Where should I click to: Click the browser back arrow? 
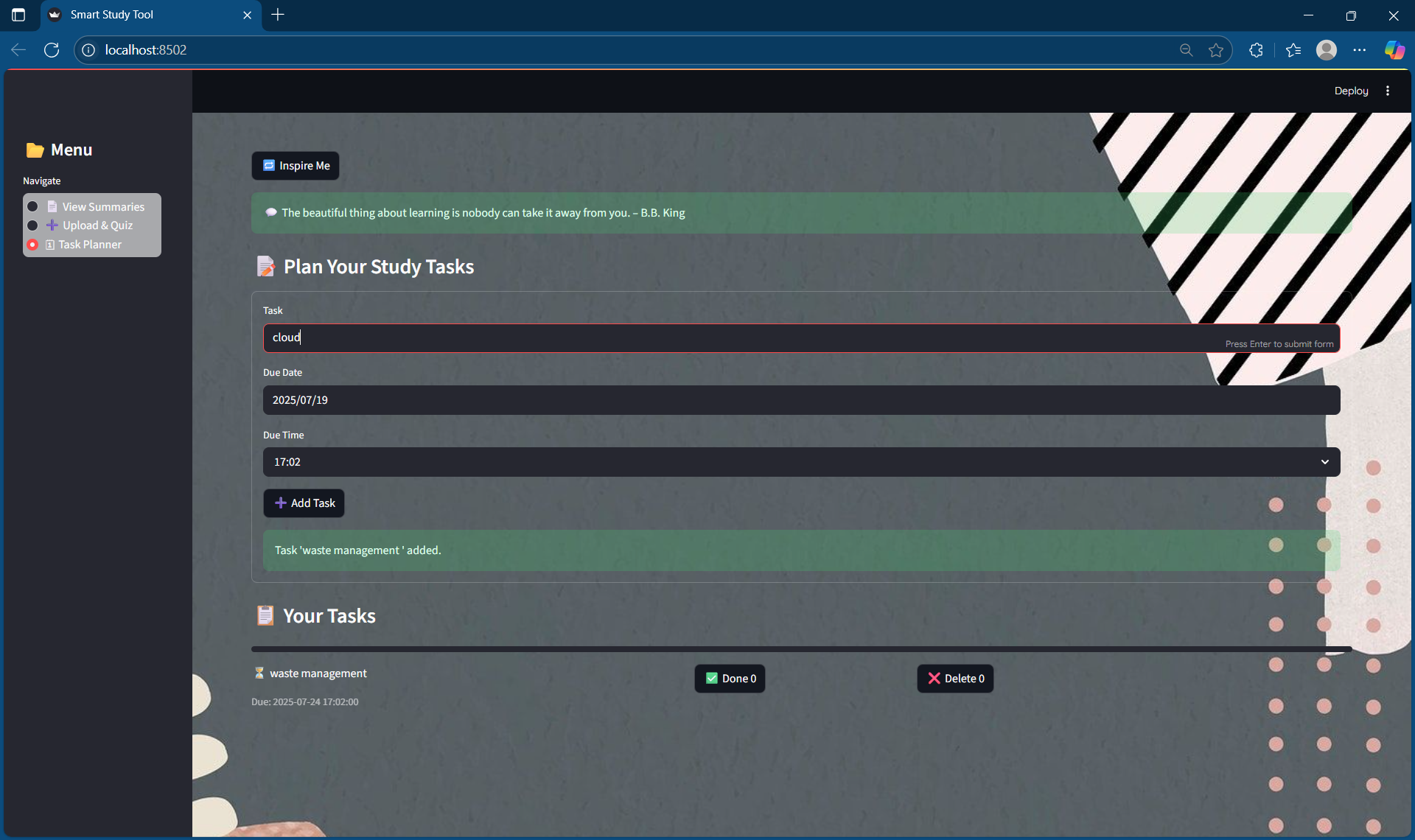[x=19, y=50]
